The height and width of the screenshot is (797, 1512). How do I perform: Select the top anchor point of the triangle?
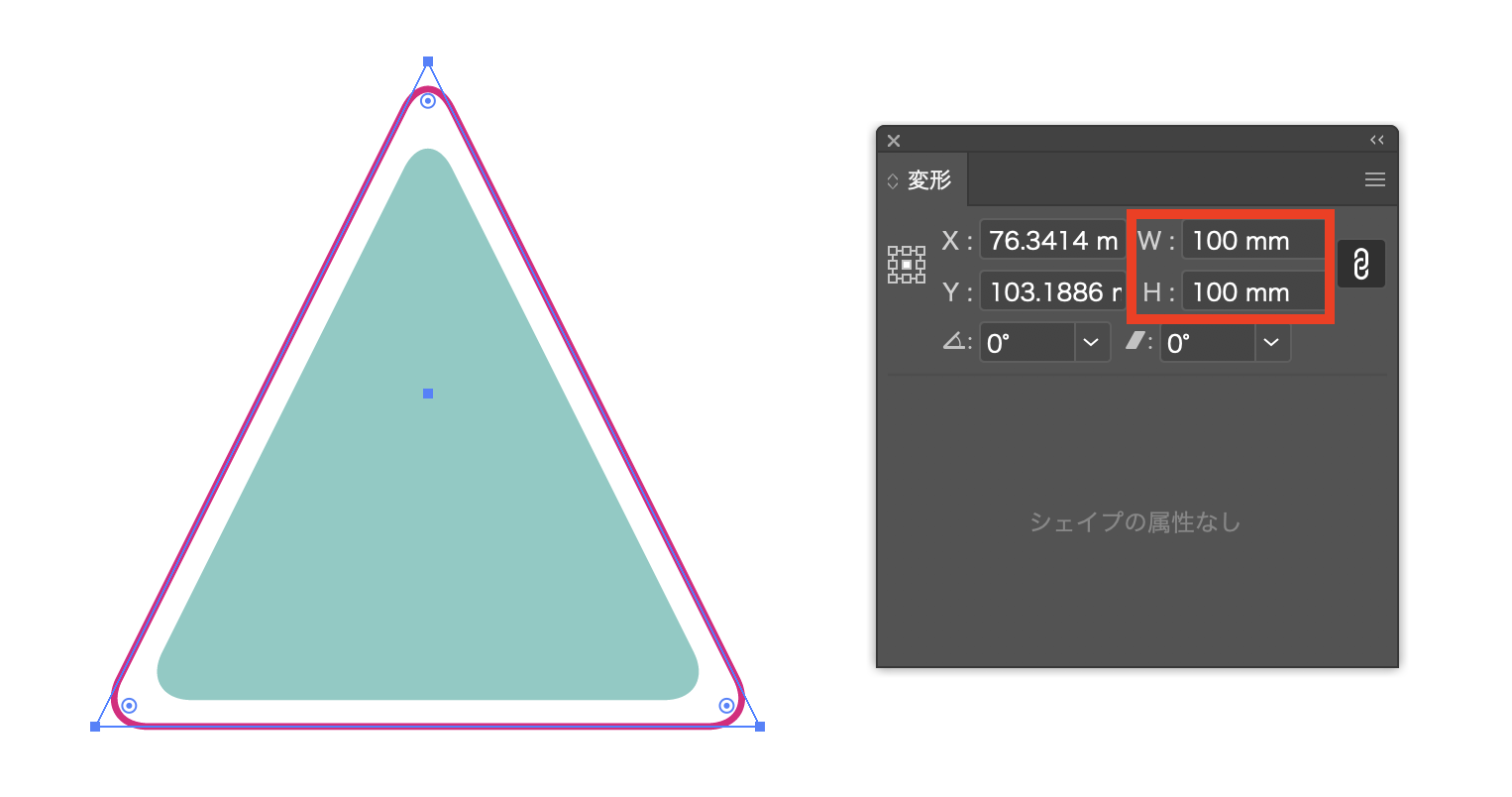tap(428, 61)
